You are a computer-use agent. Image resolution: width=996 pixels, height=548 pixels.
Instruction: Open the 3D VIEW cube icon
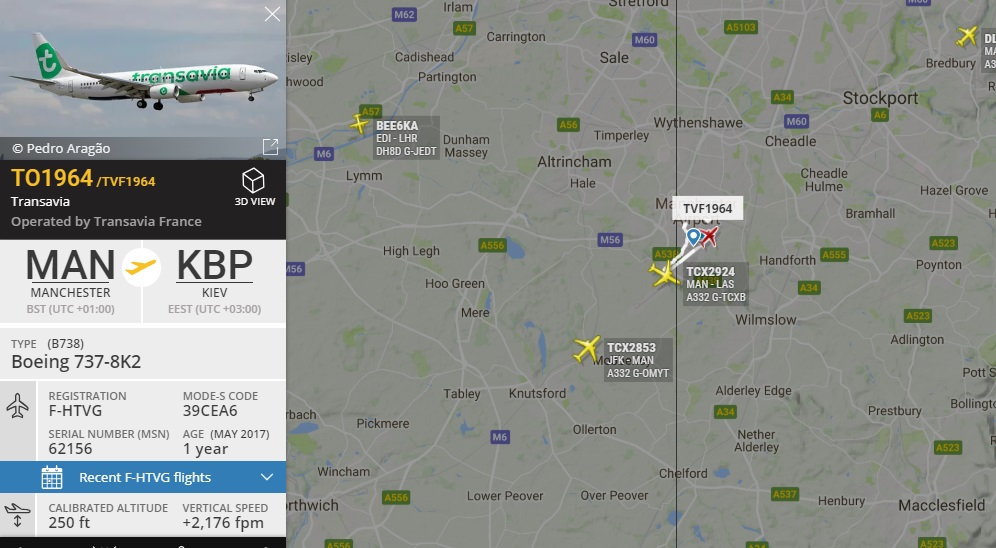(x=253, y=180)
